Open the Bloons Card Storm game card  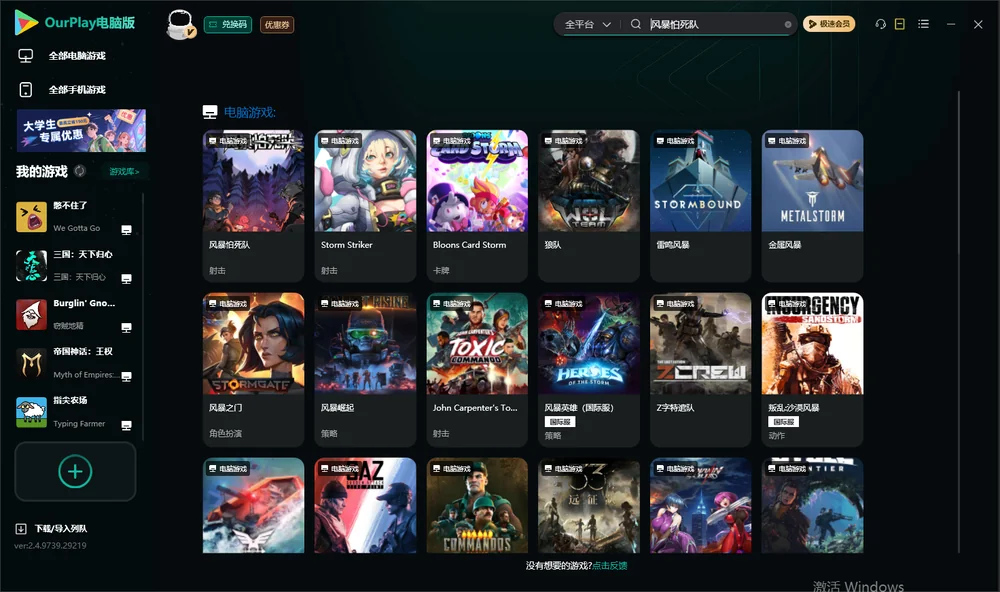coord(477,205)
